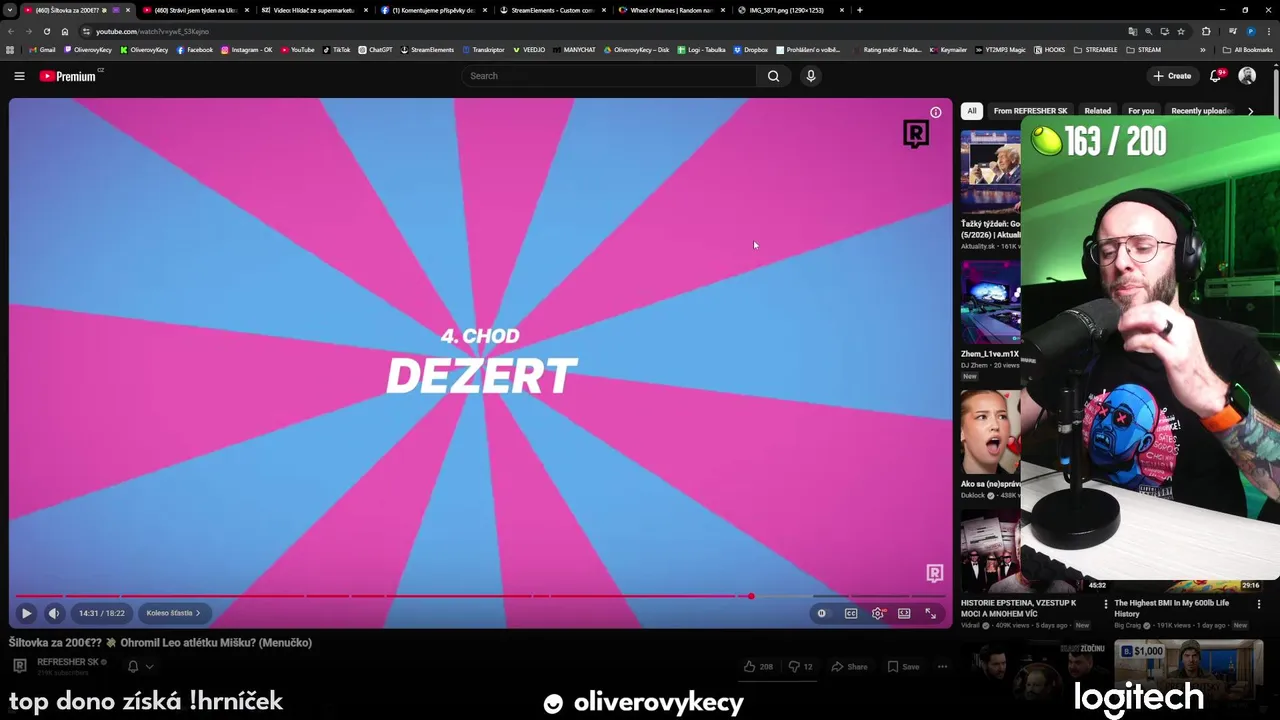1280x720 pixels.
Task: Reload the page
Action: coord(46,31)
